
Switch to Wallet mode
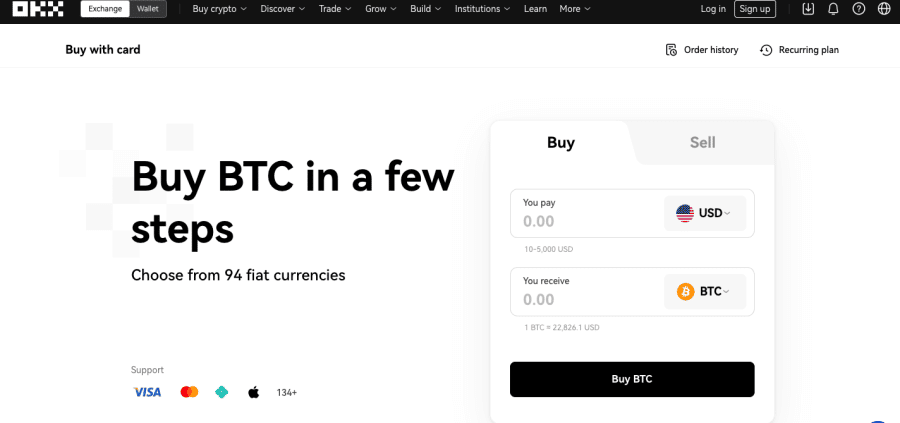pyautogui.click(x=148, y=9)
